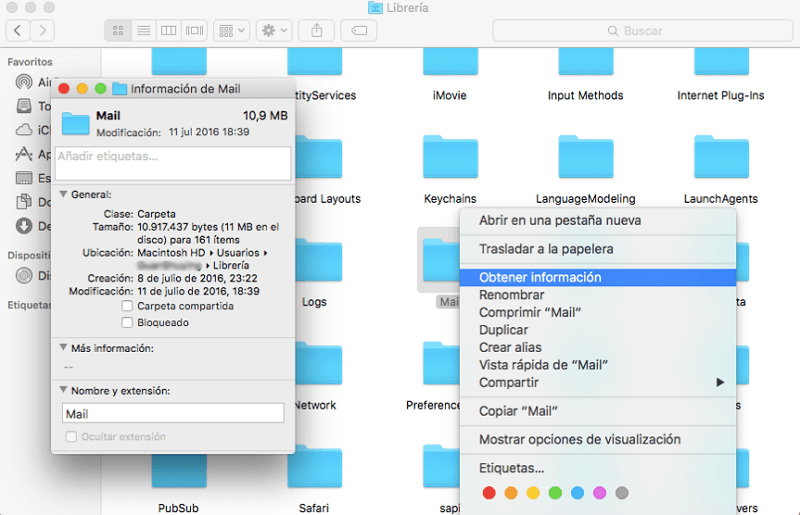Select the Internet Plug-Ins folder

721,61
